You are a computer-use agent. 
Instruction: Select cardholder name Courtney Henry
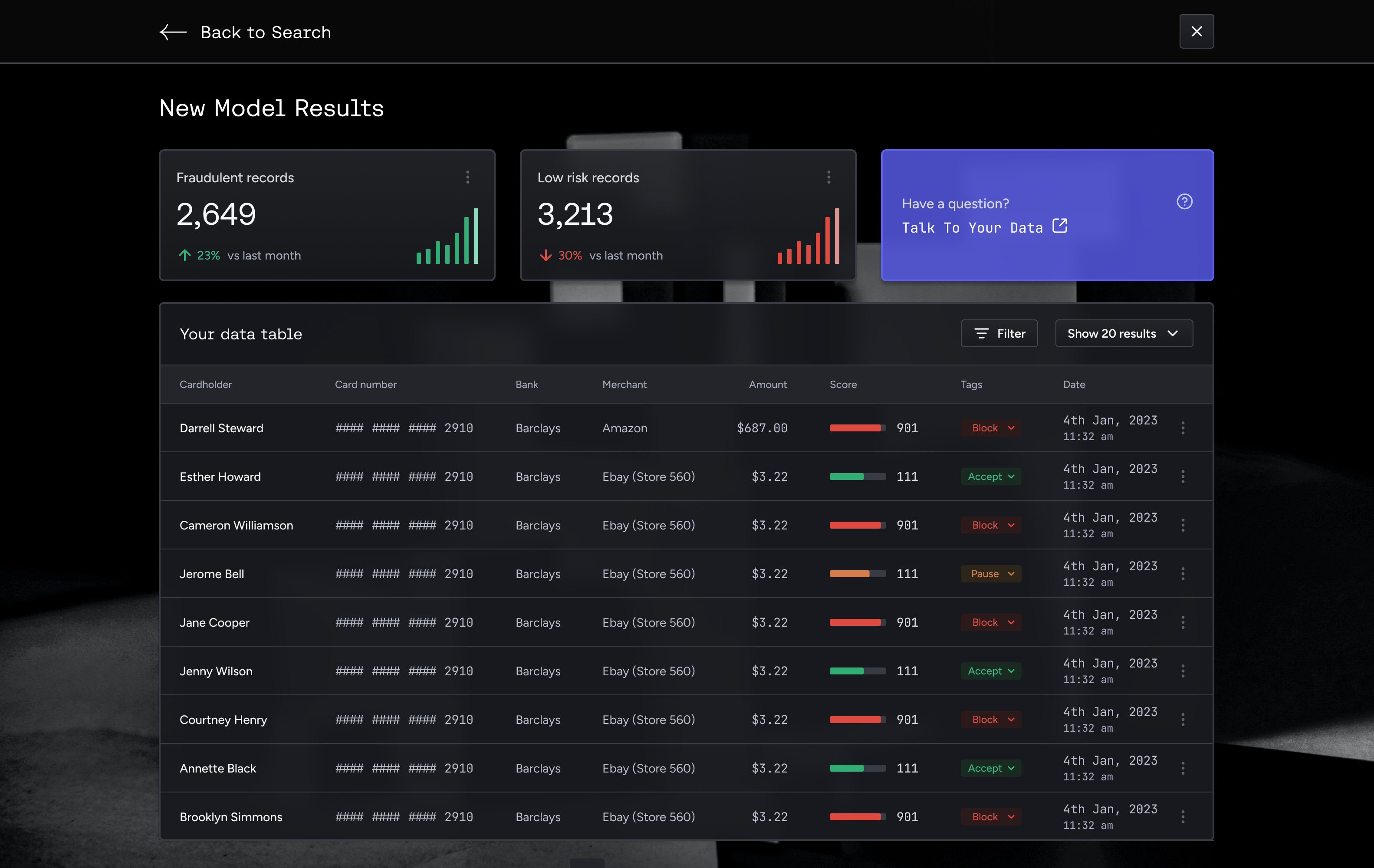(x=223, y=720)
